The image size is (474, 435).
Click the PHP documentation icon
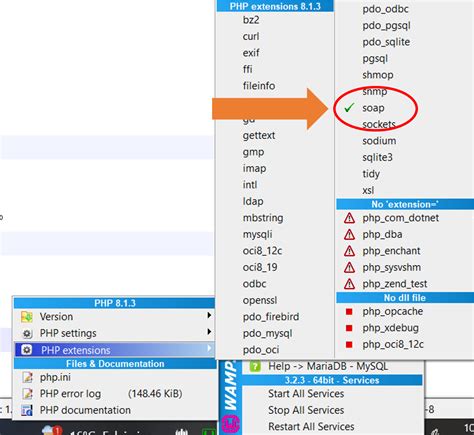click(x=27, y=410)
